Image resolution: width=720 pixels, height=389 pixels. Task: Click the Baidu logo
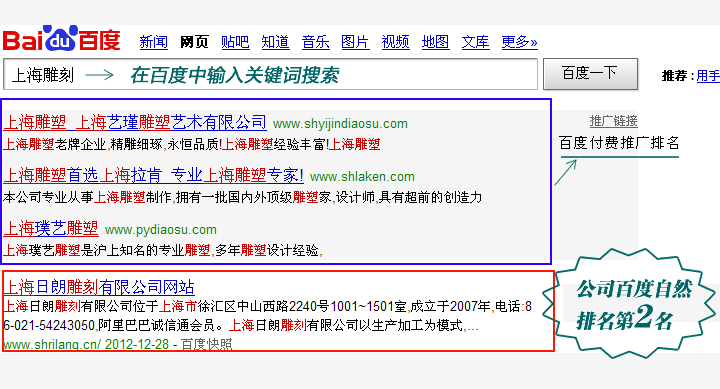pyautogui.click(x=62, y=39)
